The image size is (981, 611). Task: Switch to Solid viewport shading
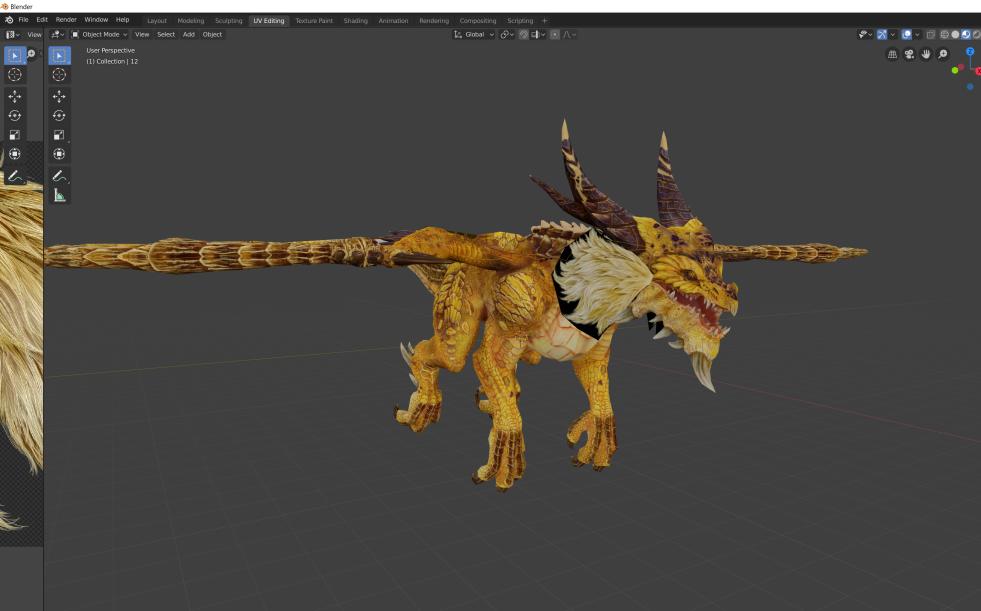tap(955, 35)
